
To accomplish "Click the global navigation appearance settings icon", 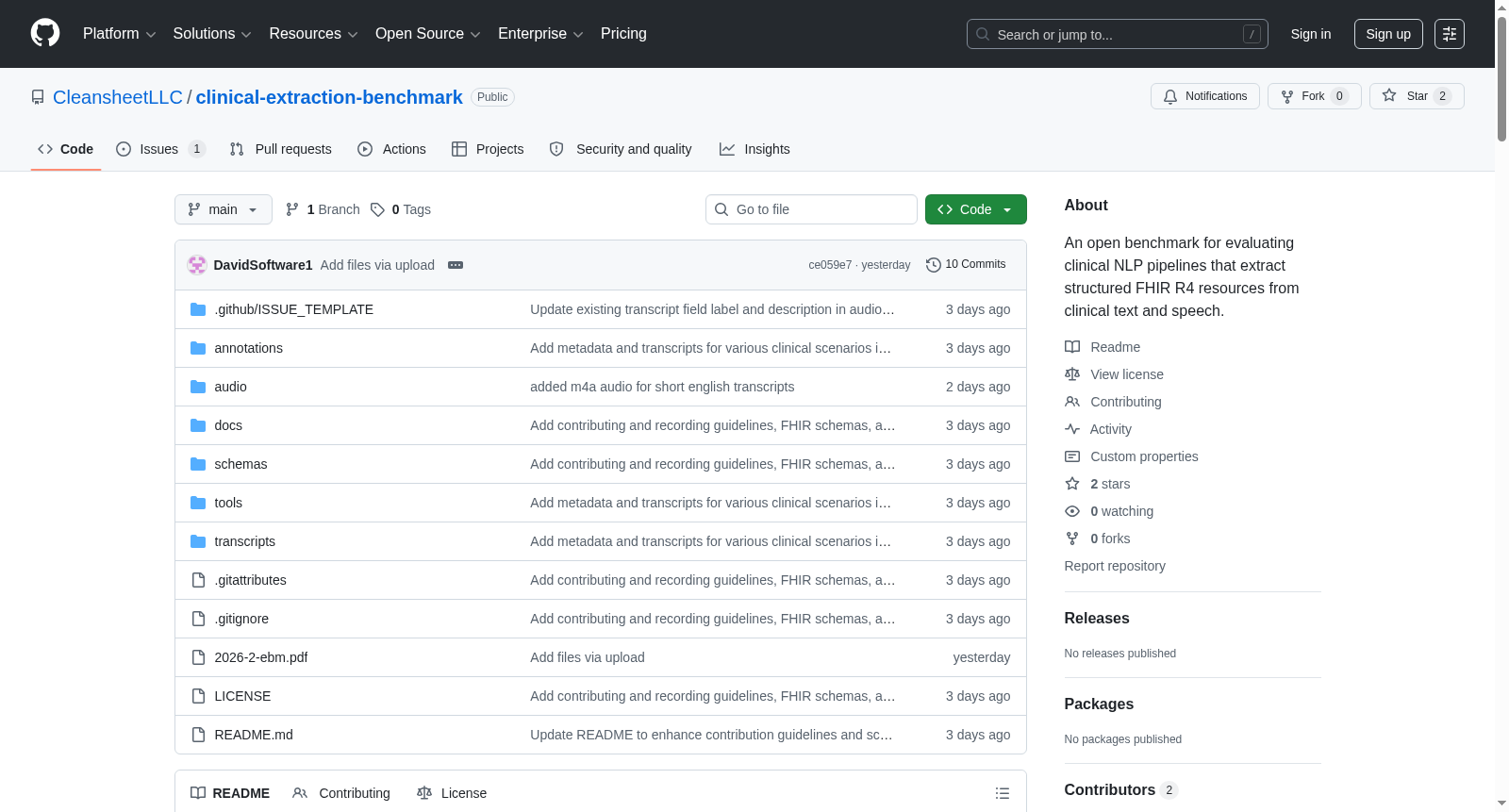I will (1450, 34).
